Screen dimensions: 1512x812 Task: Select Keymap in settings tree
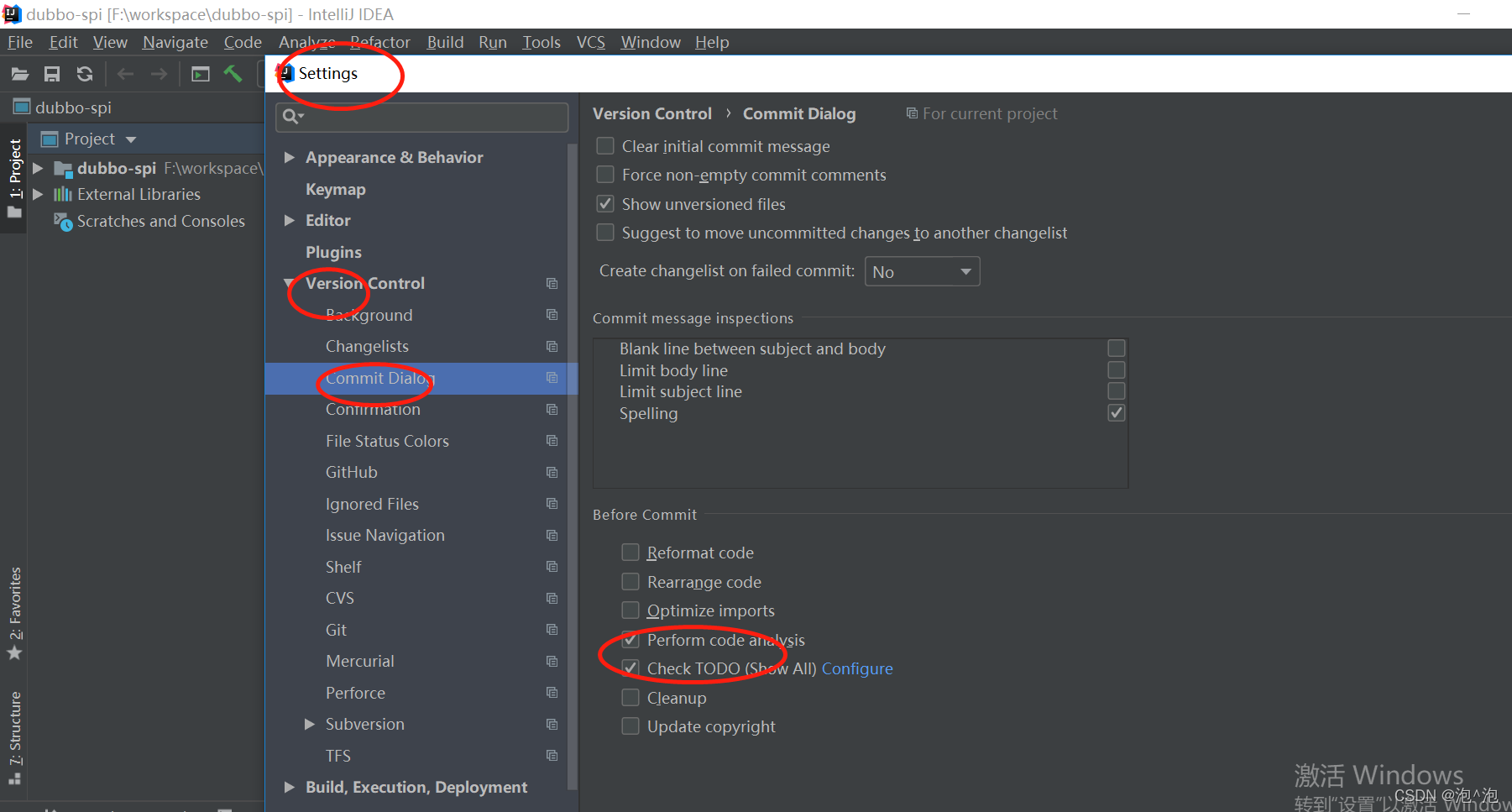pos(336,190)
